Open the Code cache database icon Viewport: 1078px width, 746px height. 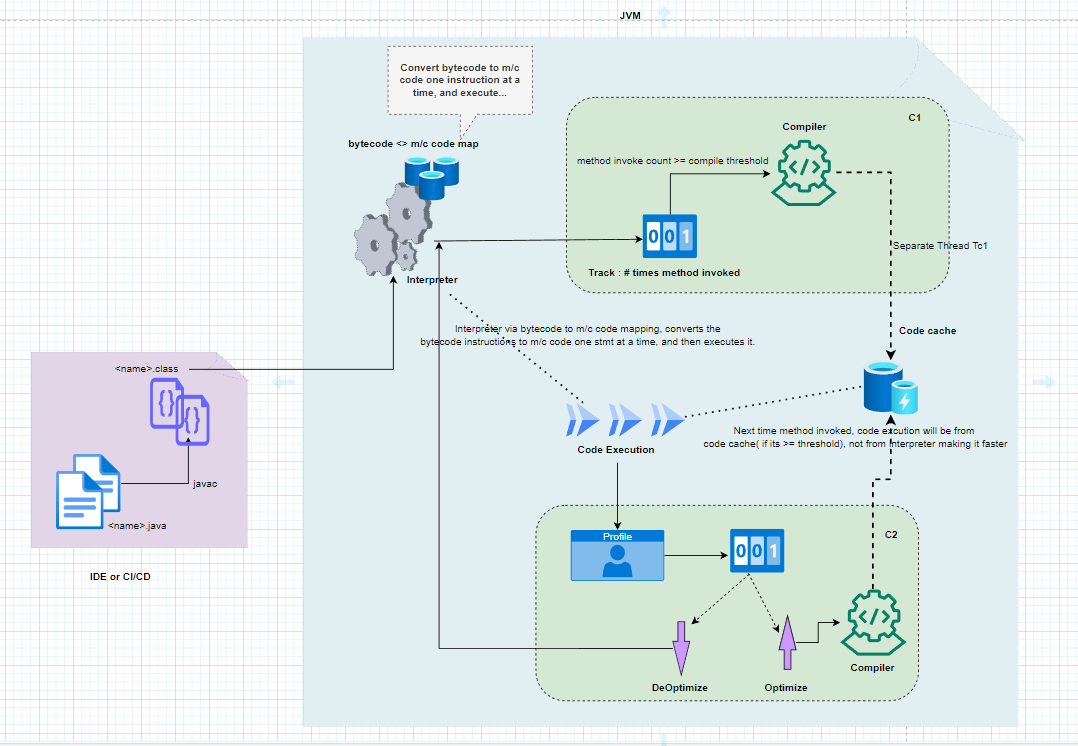(884, 387)
